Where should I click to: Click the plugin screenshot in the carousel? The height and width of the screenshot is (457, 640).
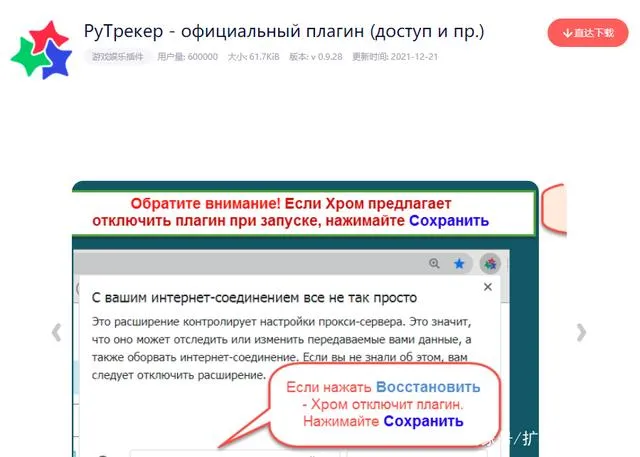click(x=305, y=319)
